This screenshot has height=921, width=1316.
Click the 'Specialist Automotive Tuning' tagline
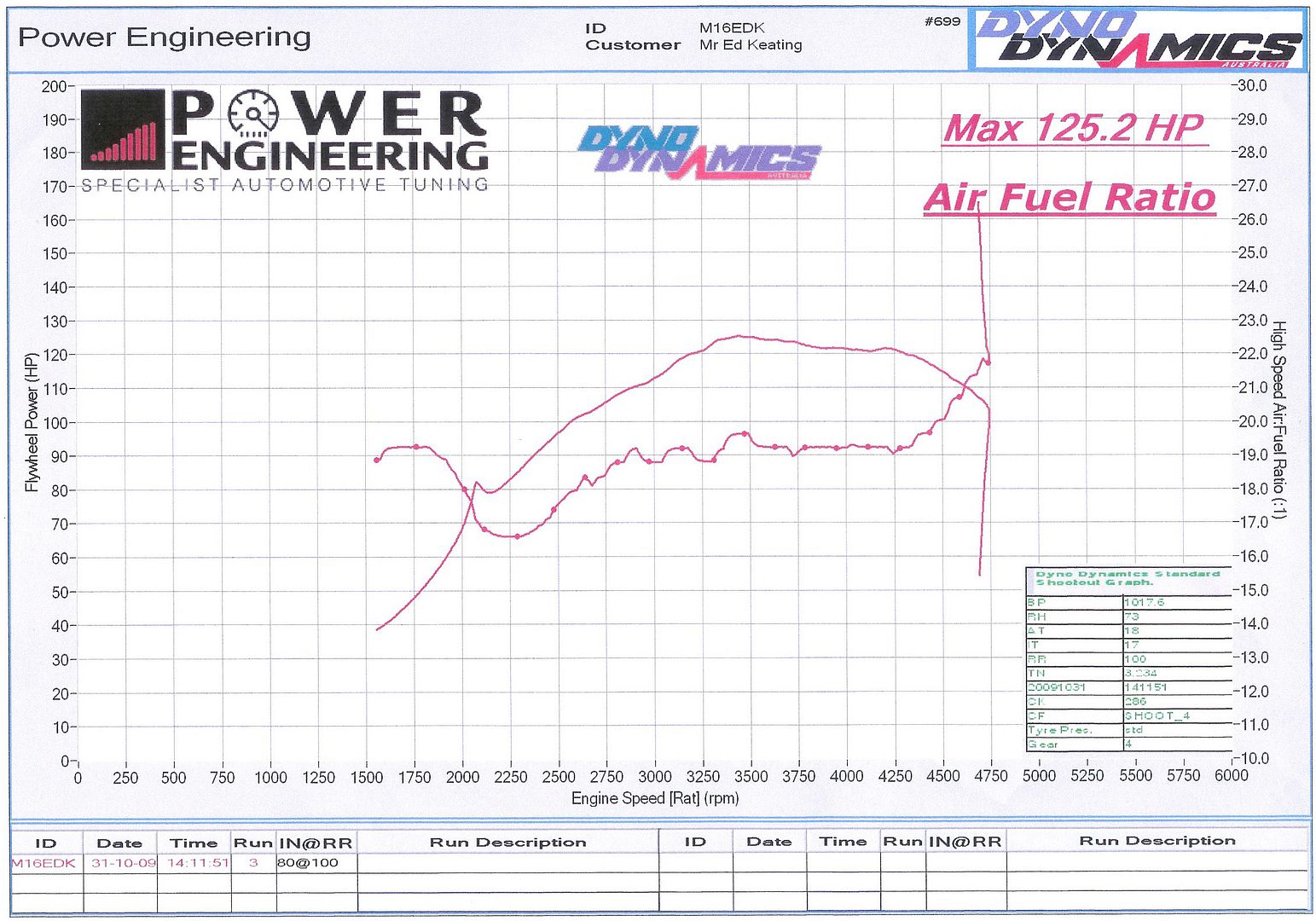coord(285,185)
